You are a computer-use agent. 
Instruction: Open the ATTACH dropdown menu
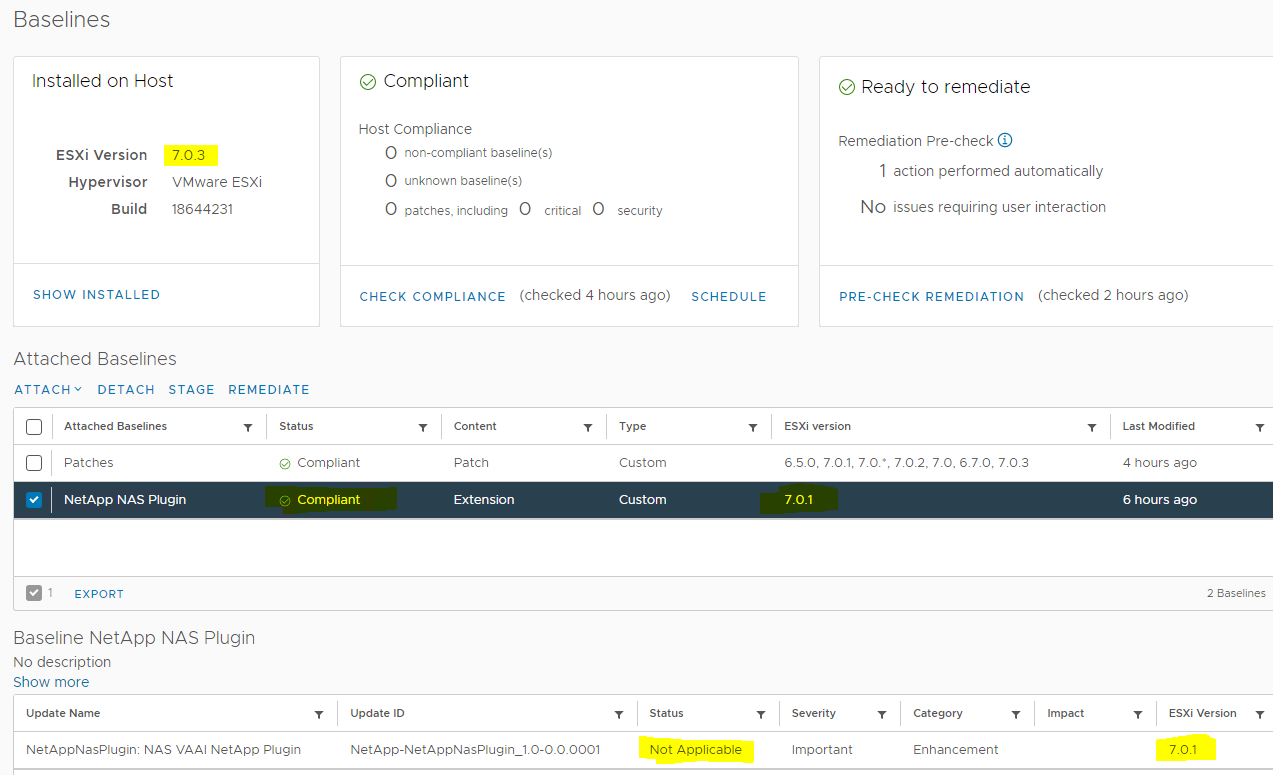tap(47, 390)
